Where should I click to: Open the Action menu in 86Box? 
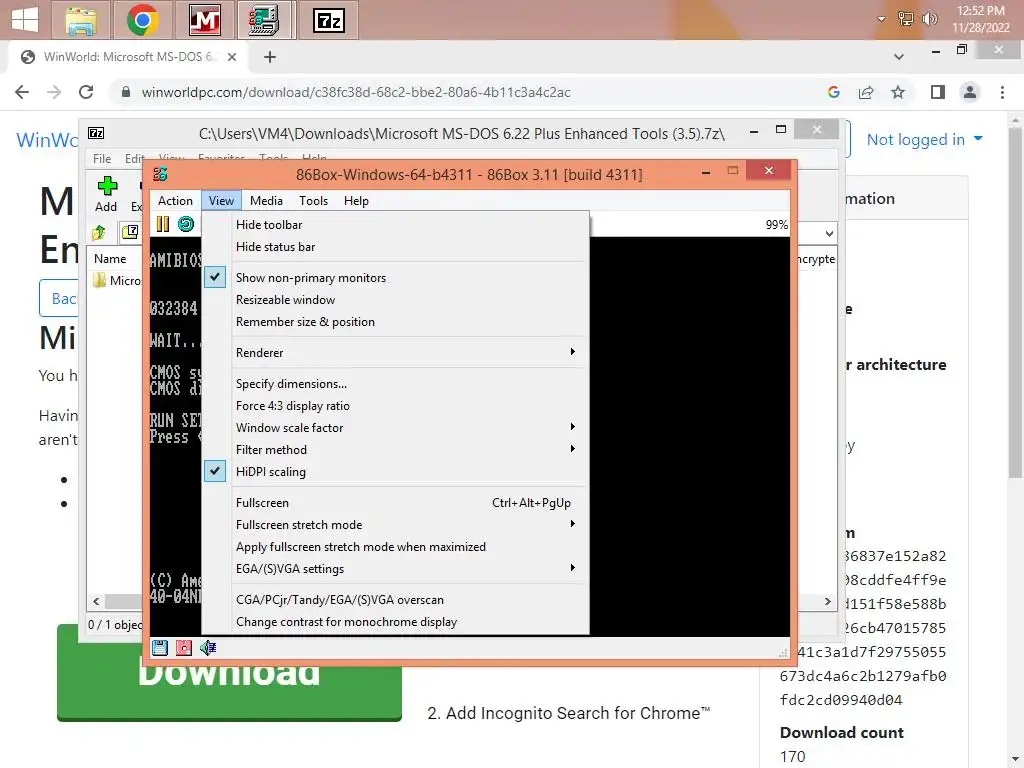point(175,200)
